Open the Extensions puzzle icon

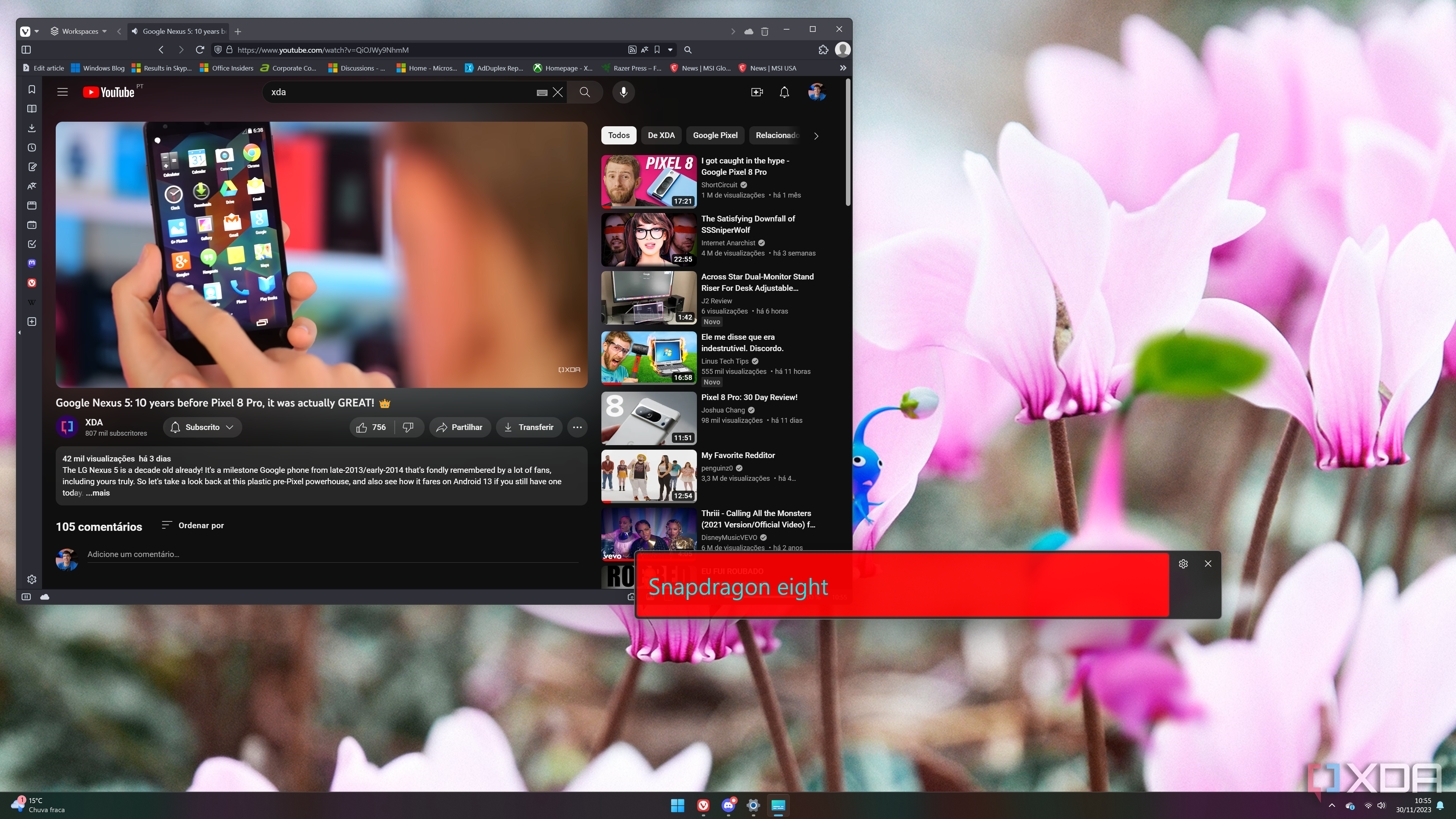tap(823, 50)
